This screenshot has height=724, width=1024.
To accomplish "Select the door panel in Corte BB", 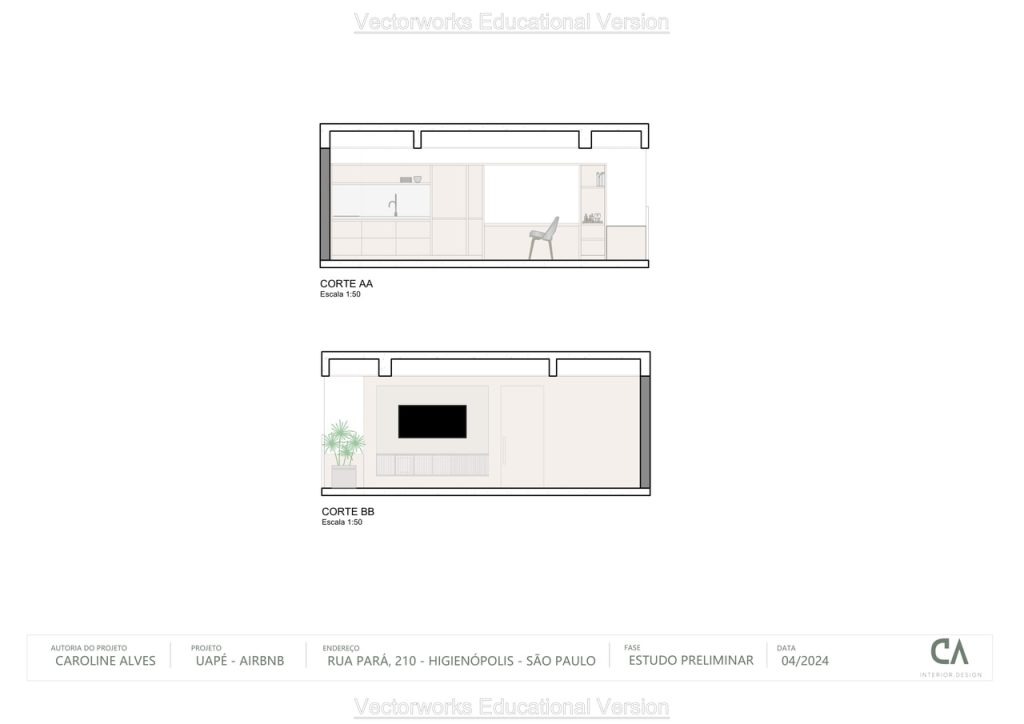I will coord(522,436).
